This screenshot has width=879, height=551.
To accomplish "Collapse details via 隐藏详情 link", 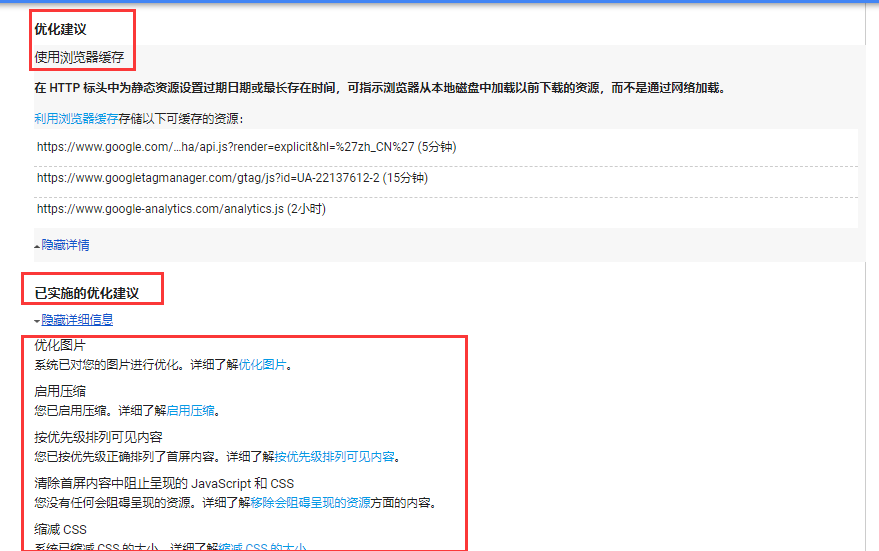I will 65,244.
